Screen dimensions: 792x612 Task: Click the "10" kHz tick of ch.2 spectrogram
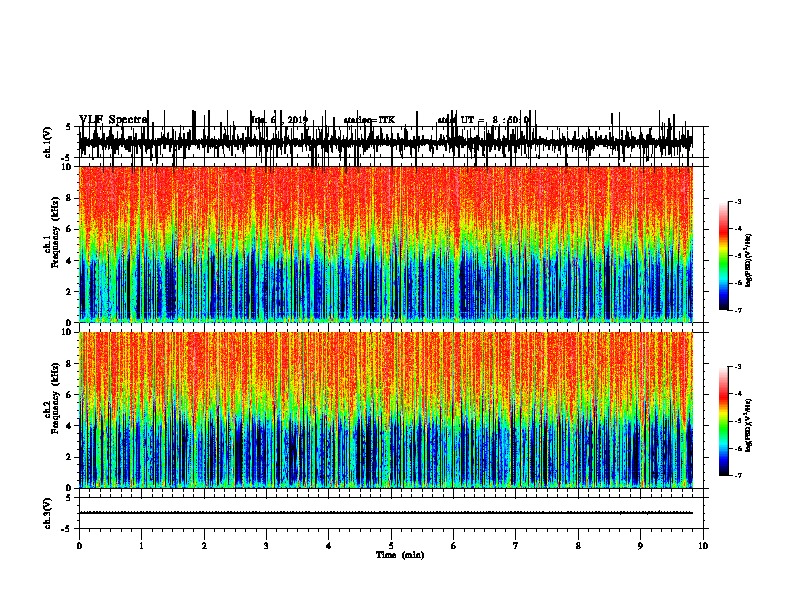(x=67, y=332)
